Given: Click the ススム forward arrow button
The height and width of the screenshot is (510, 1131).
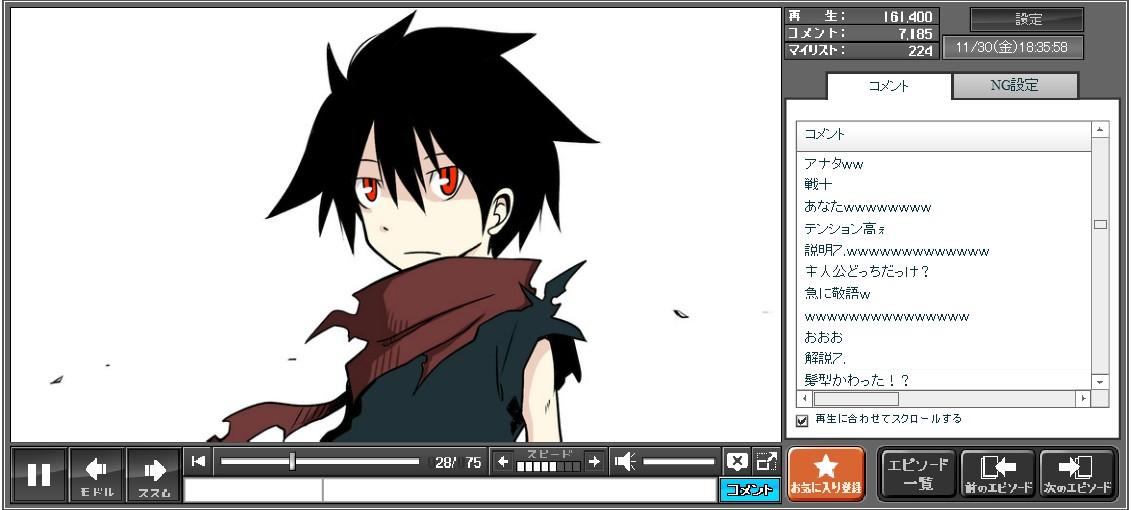Looking at the screenshot, I should [x=154, y=474].
